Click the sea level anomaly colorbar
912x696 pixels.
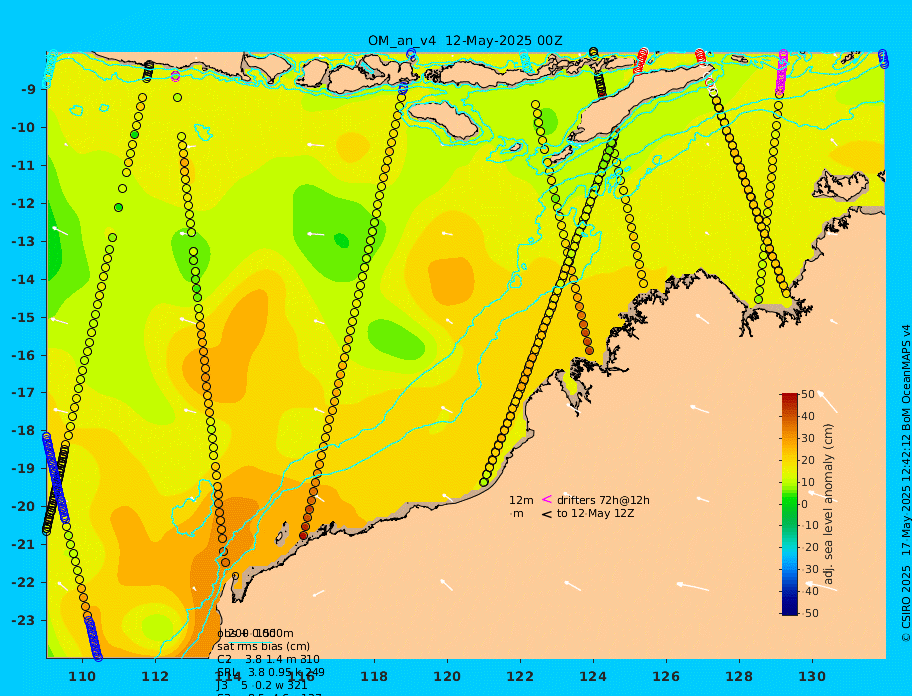click(x=790, y=504)
